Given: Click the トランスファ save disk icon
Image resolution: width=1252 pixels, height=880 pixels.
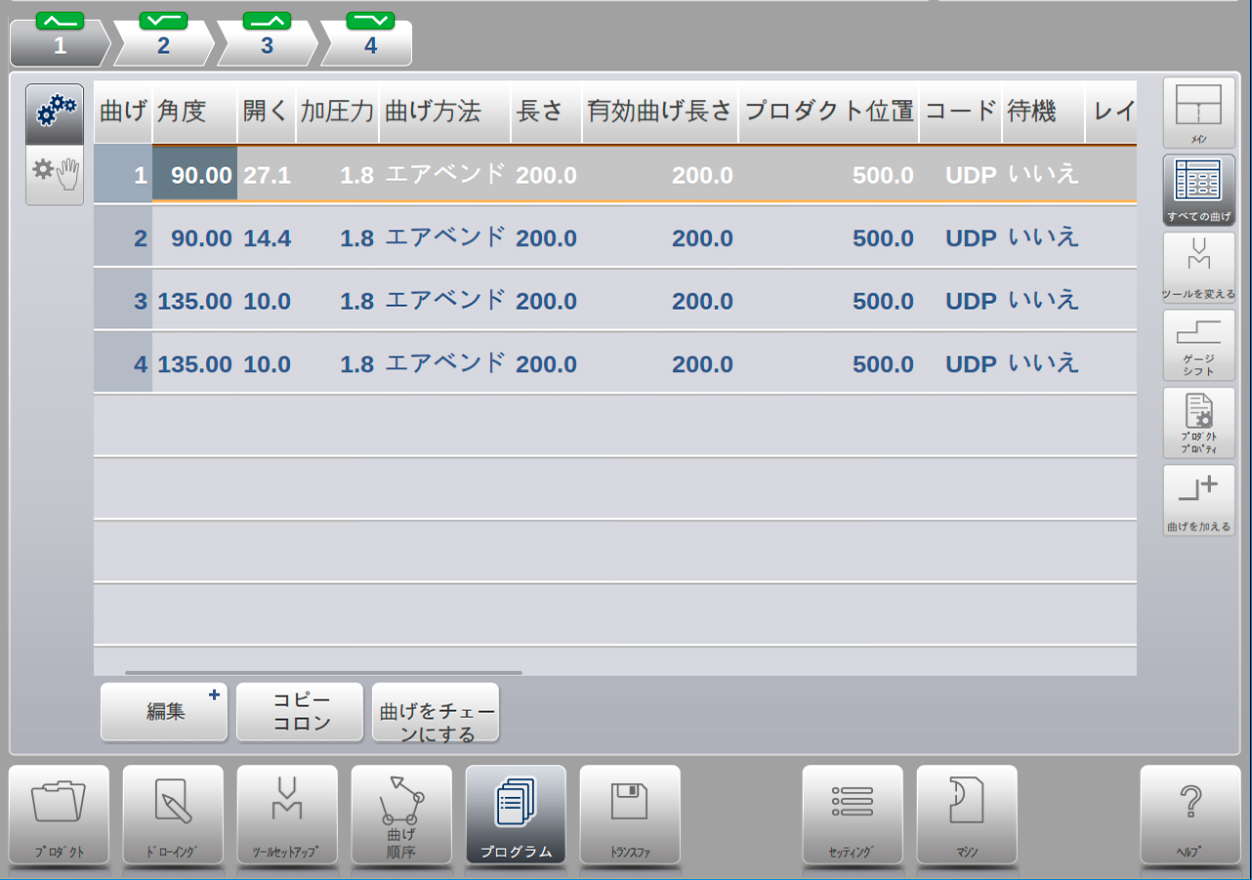Looking at the screenshot, I should tap(630, 814).
